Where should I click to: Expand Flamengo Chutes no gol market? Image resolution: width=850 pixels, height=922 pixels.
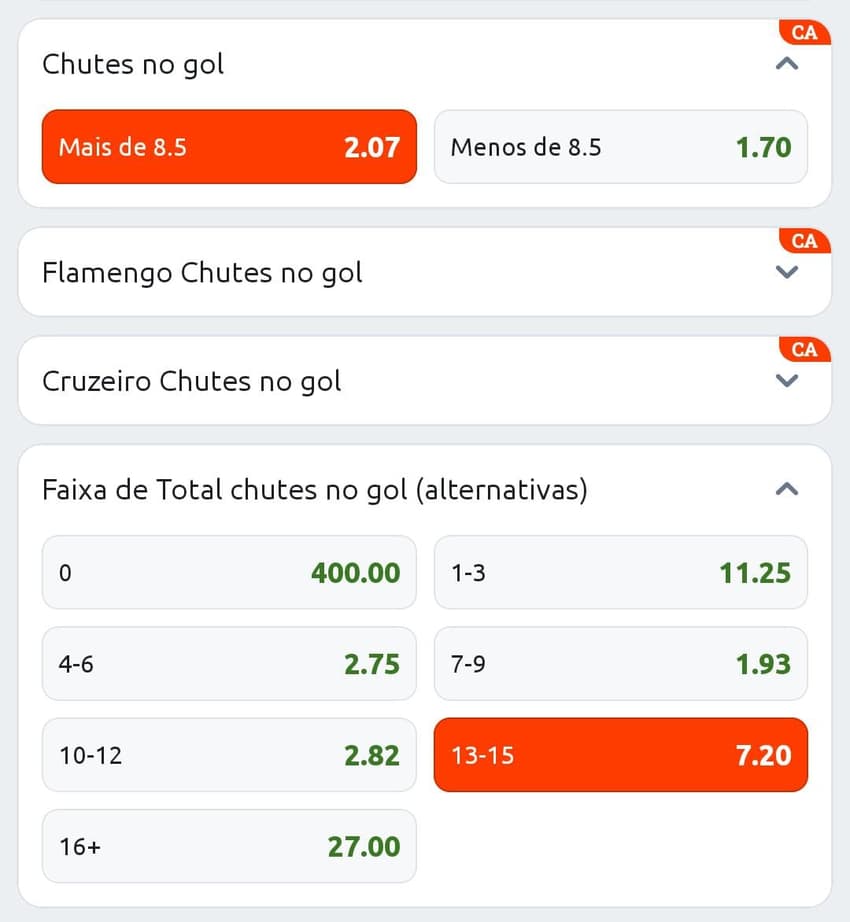click(x=787, y=270)
